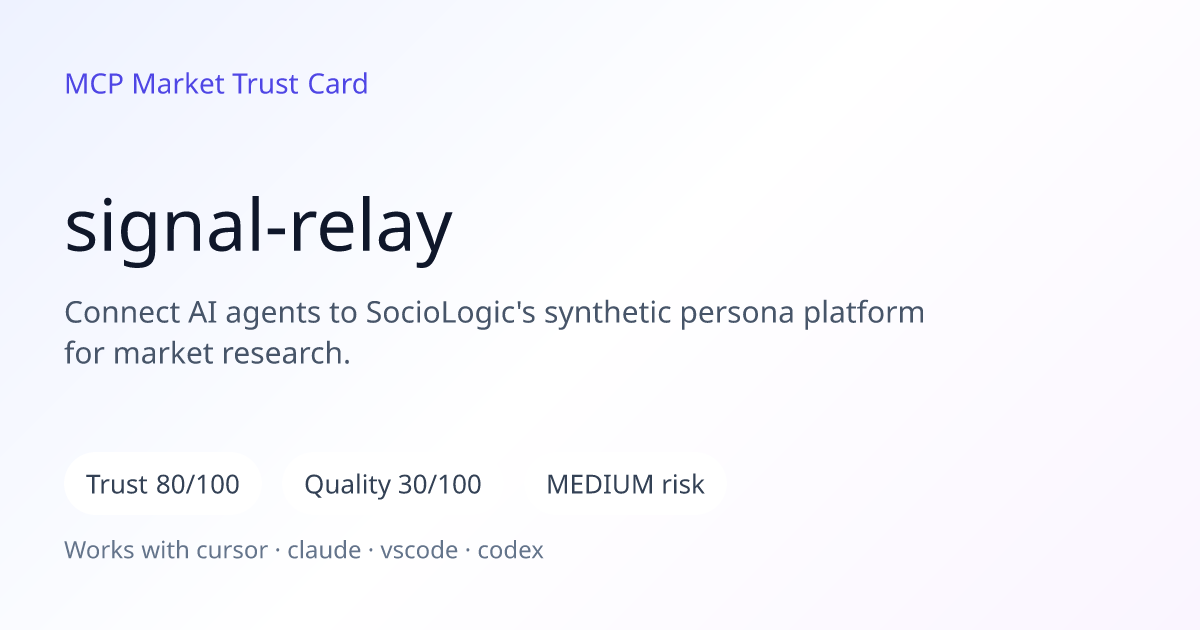Screen dimensions: 1200x630
Task: Select the signal-relay title
Action: coord(258,228)
